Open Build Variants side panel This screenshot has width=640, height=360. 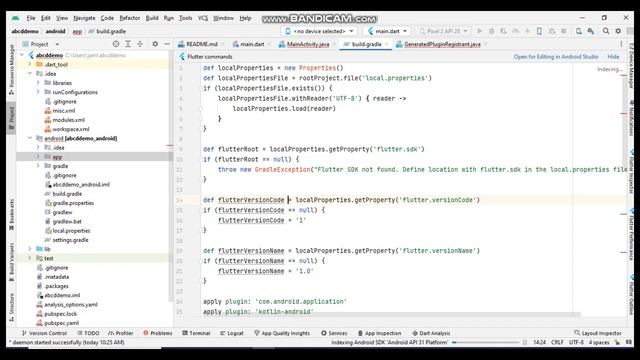click(x=11, y=261)
